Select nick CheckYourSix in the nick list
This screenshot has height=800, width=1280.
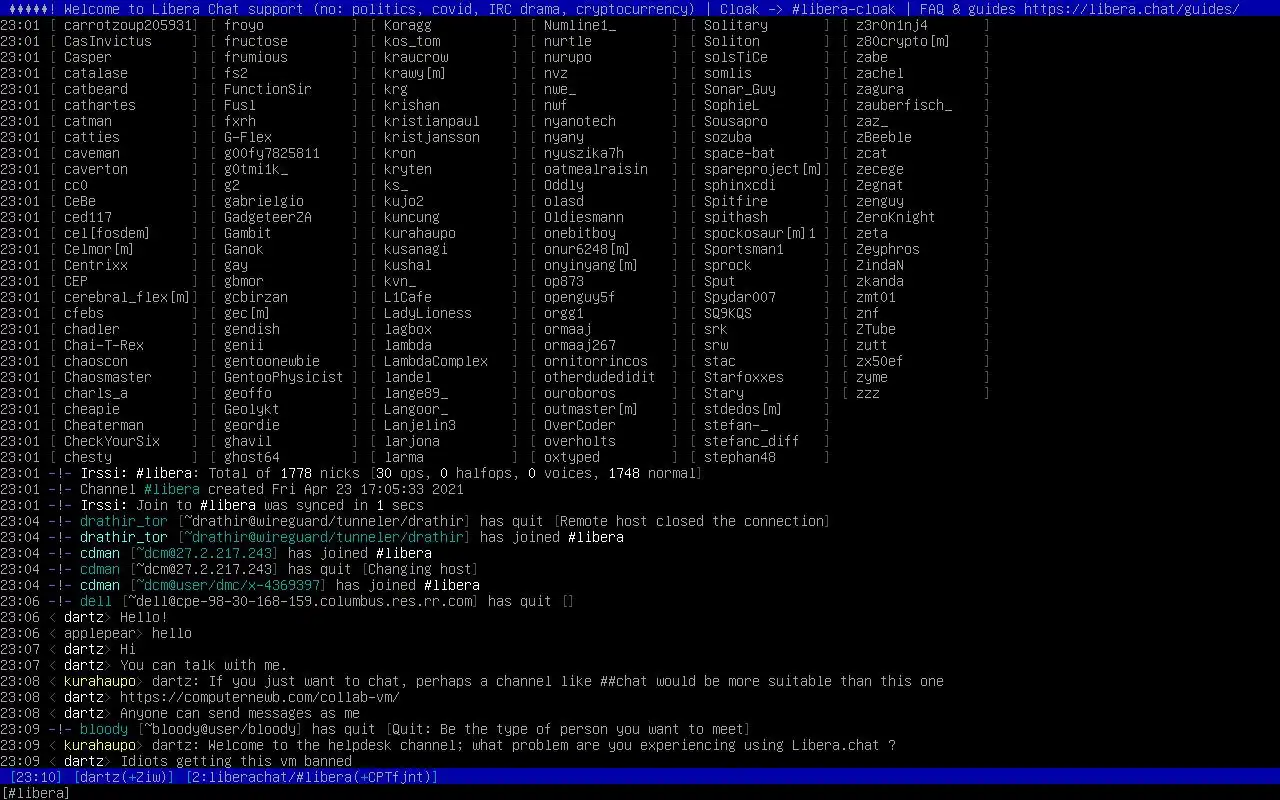click(112, 441)
